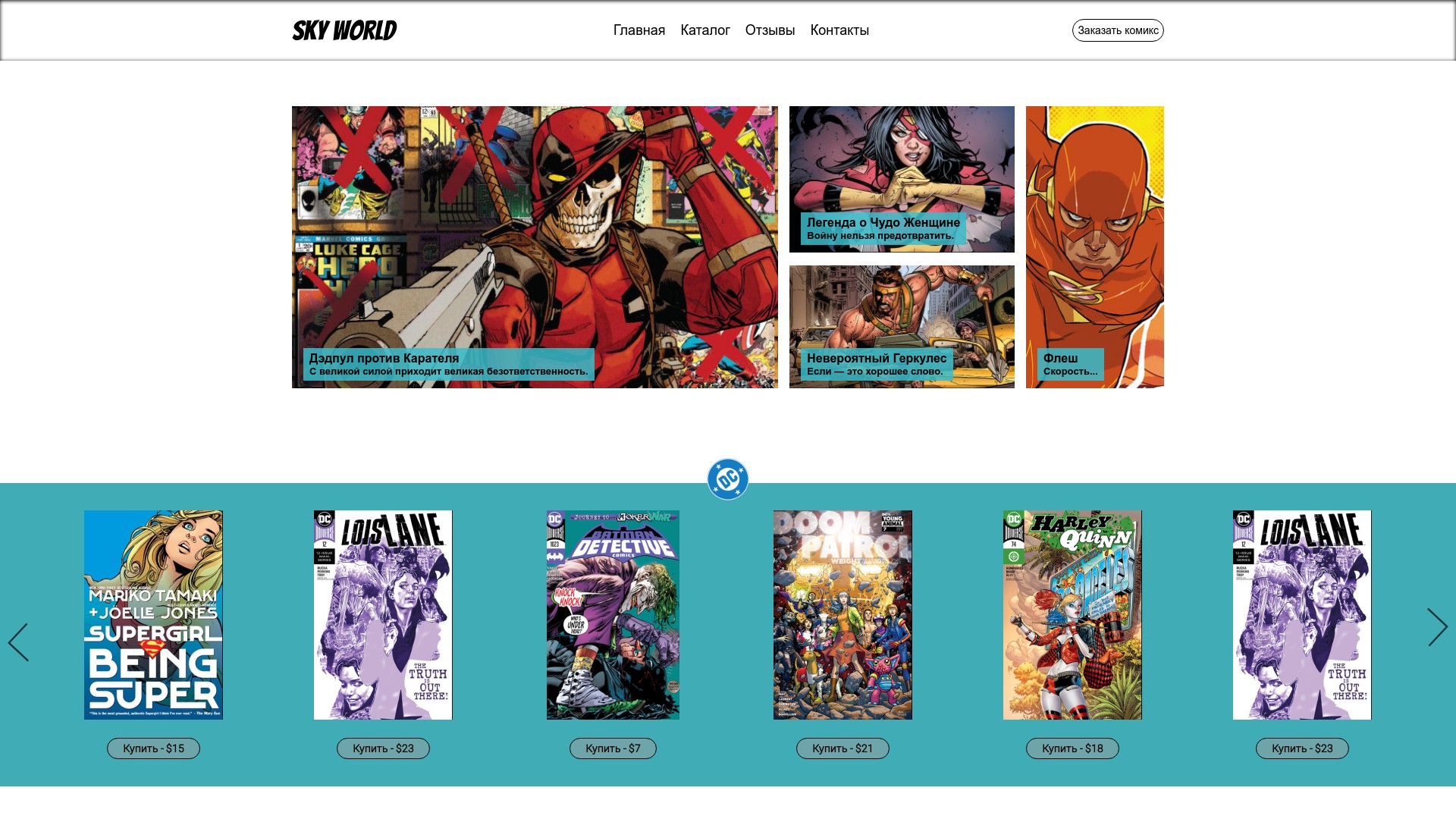
Task: Click the Sky World logo
Action: (344, 30)
